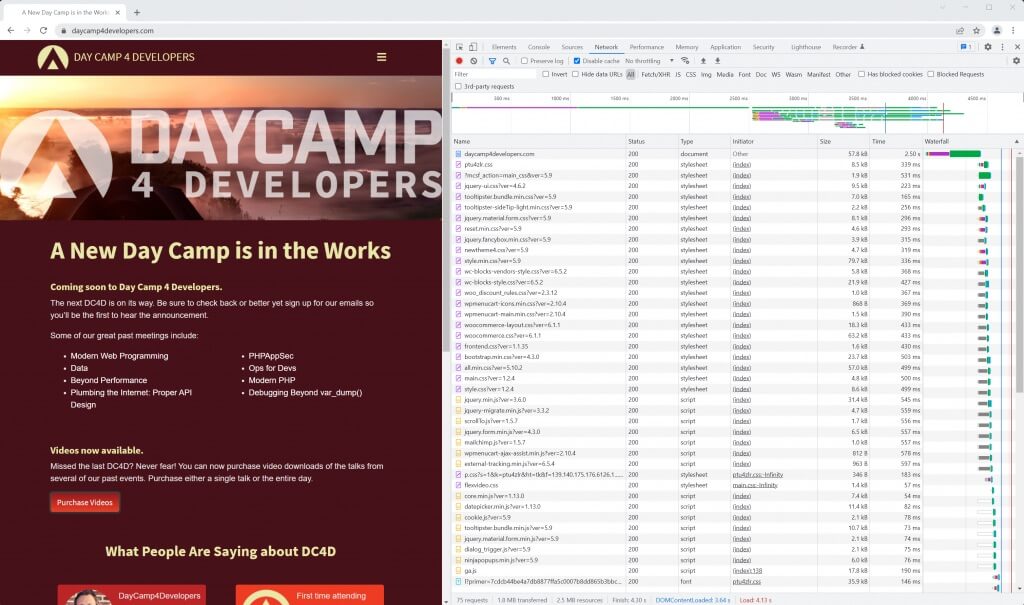The width and height of the screenshot is (1024, 605).
Task: Clear the network log
Action: tap(473, 61)
